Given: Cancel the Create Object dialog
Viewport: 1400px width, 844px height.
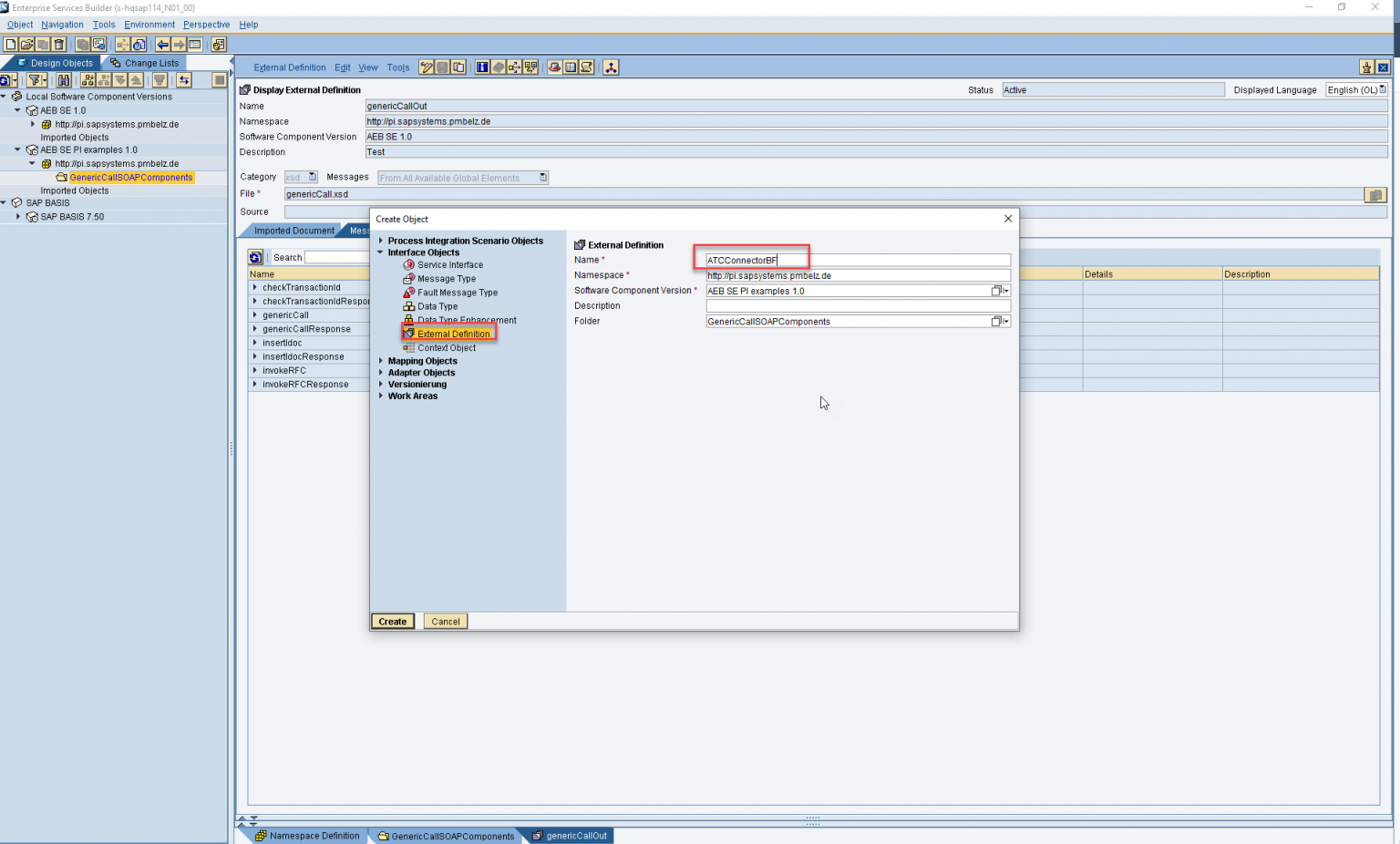Looking at the screenshot, I should 445,621.
